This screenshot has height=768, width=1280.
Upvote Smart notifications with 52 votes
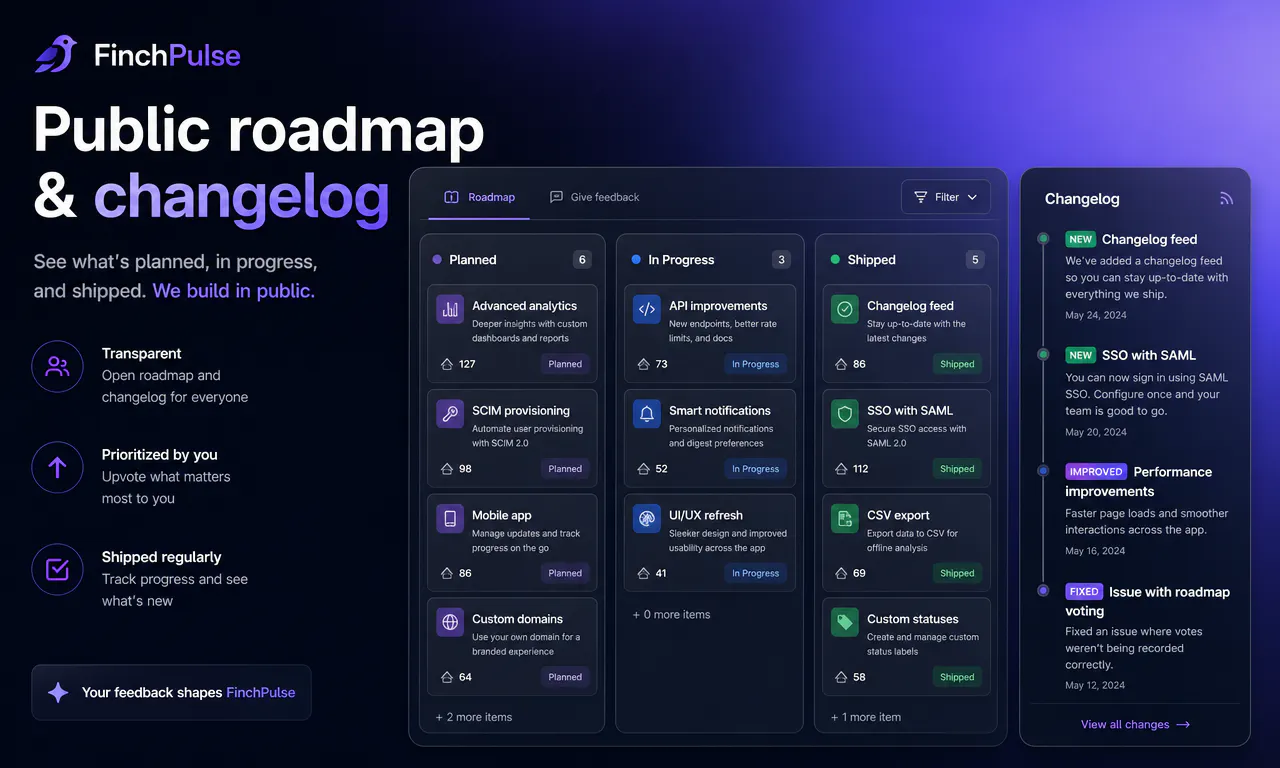pyautogui.click(x=644, y=468)
